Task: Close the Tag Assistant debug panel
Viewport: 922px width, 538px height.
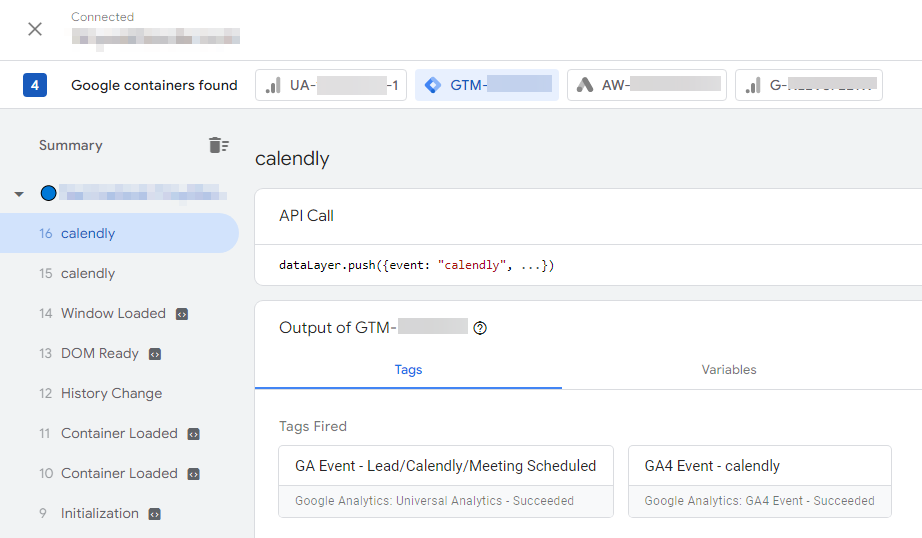Action: 35,29
